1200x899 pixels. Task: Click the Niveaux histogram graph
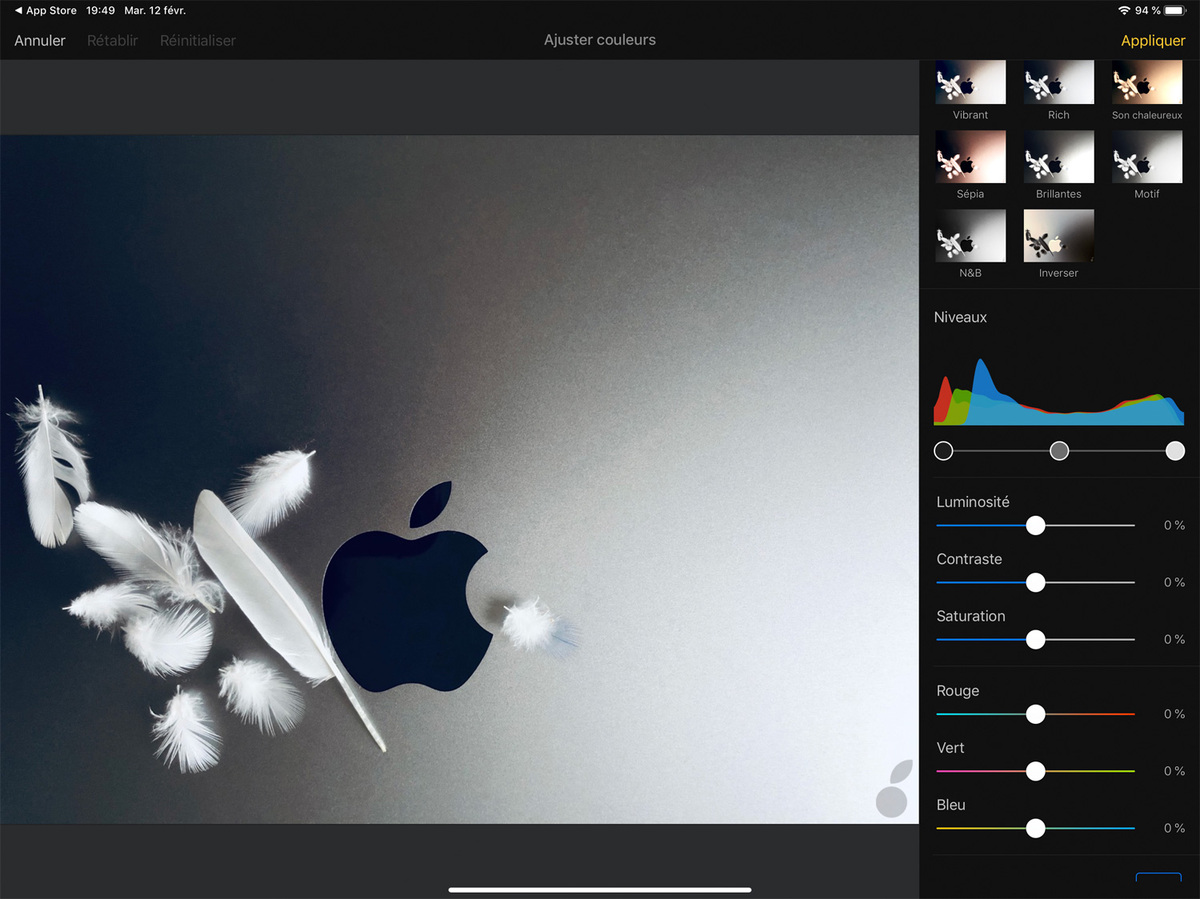tap(1059, 391)
